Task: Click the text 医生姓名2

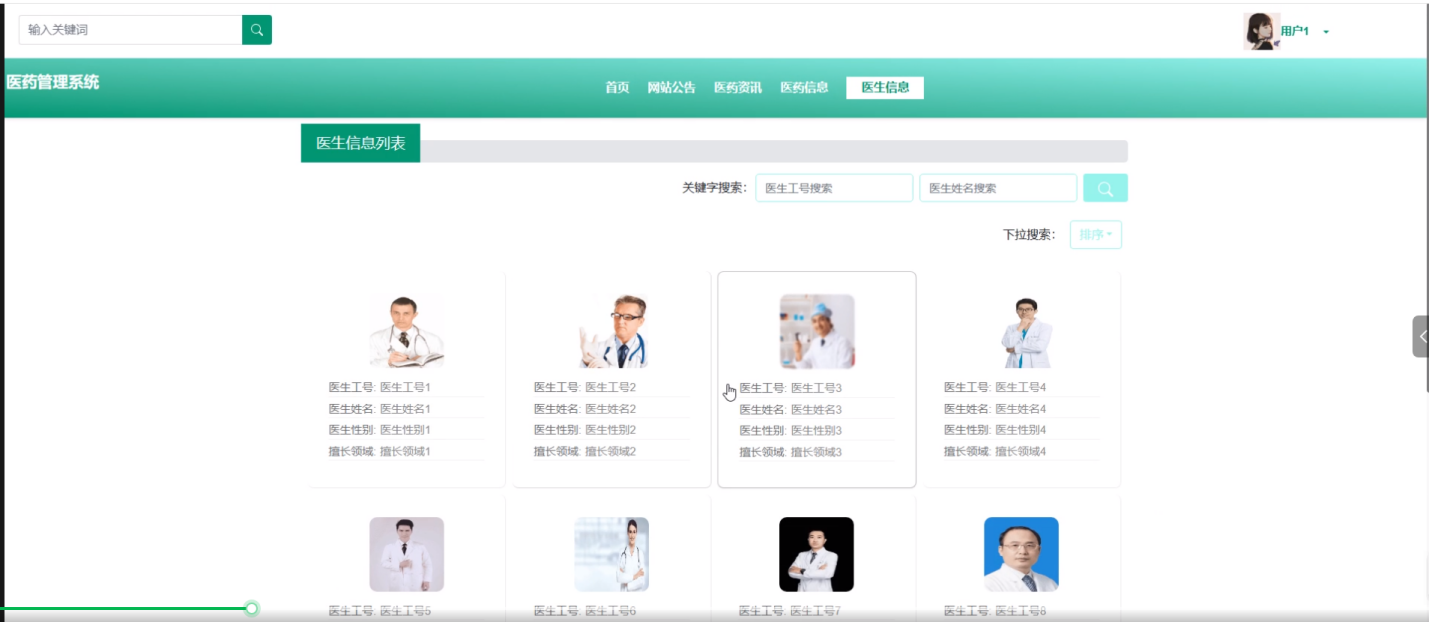Action: (x=611, y=409)
